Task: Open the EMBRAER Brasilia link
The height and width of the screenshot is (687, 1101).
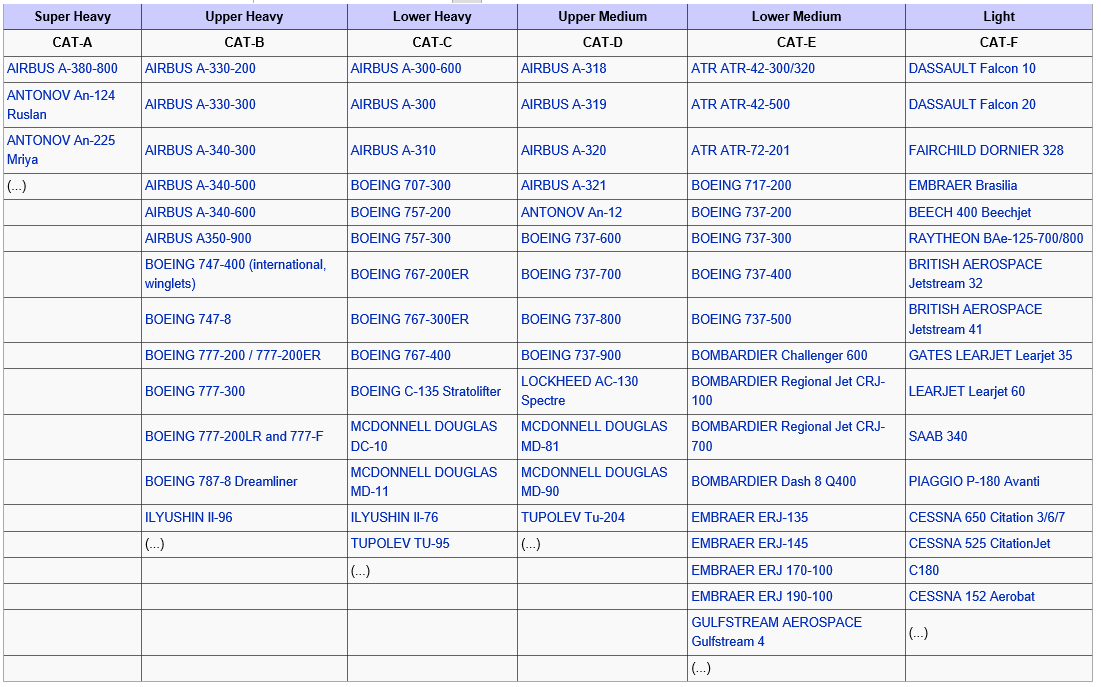Action: (x=963, y=185)
